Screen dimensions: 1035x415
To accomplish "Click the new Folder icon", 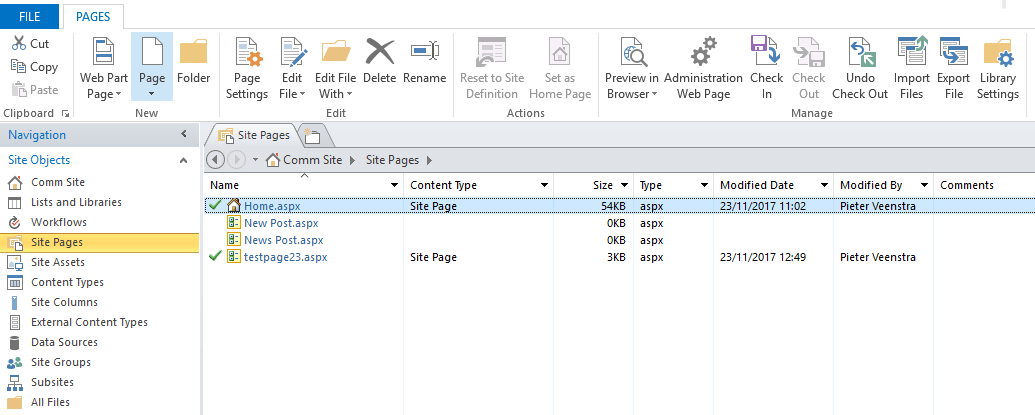I will pyautogui.click(x=193, y=52).
